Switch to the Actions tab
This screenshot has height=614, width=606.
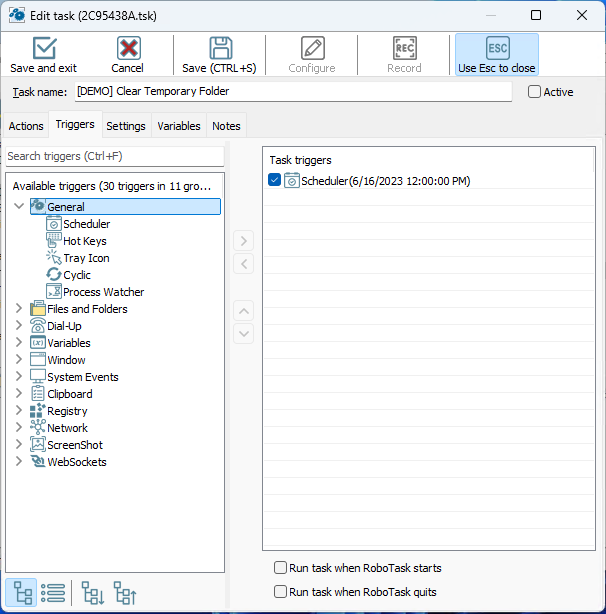(x=26, y=126)
